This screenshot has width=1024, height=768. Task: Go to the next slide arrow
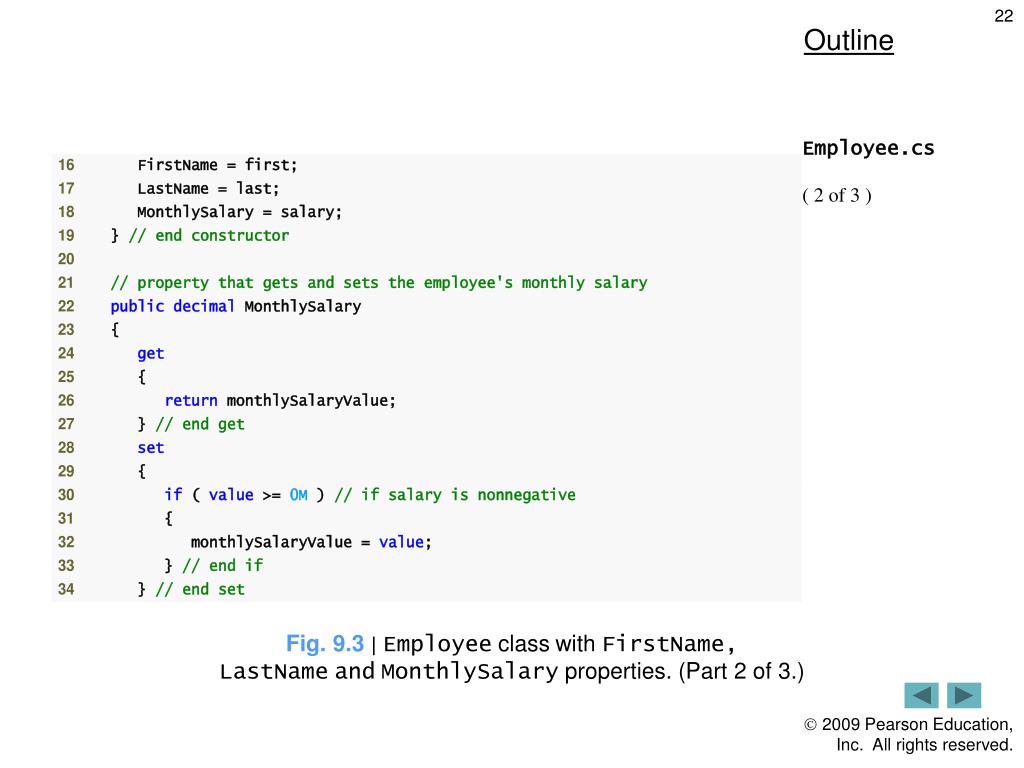pos(964,695)
